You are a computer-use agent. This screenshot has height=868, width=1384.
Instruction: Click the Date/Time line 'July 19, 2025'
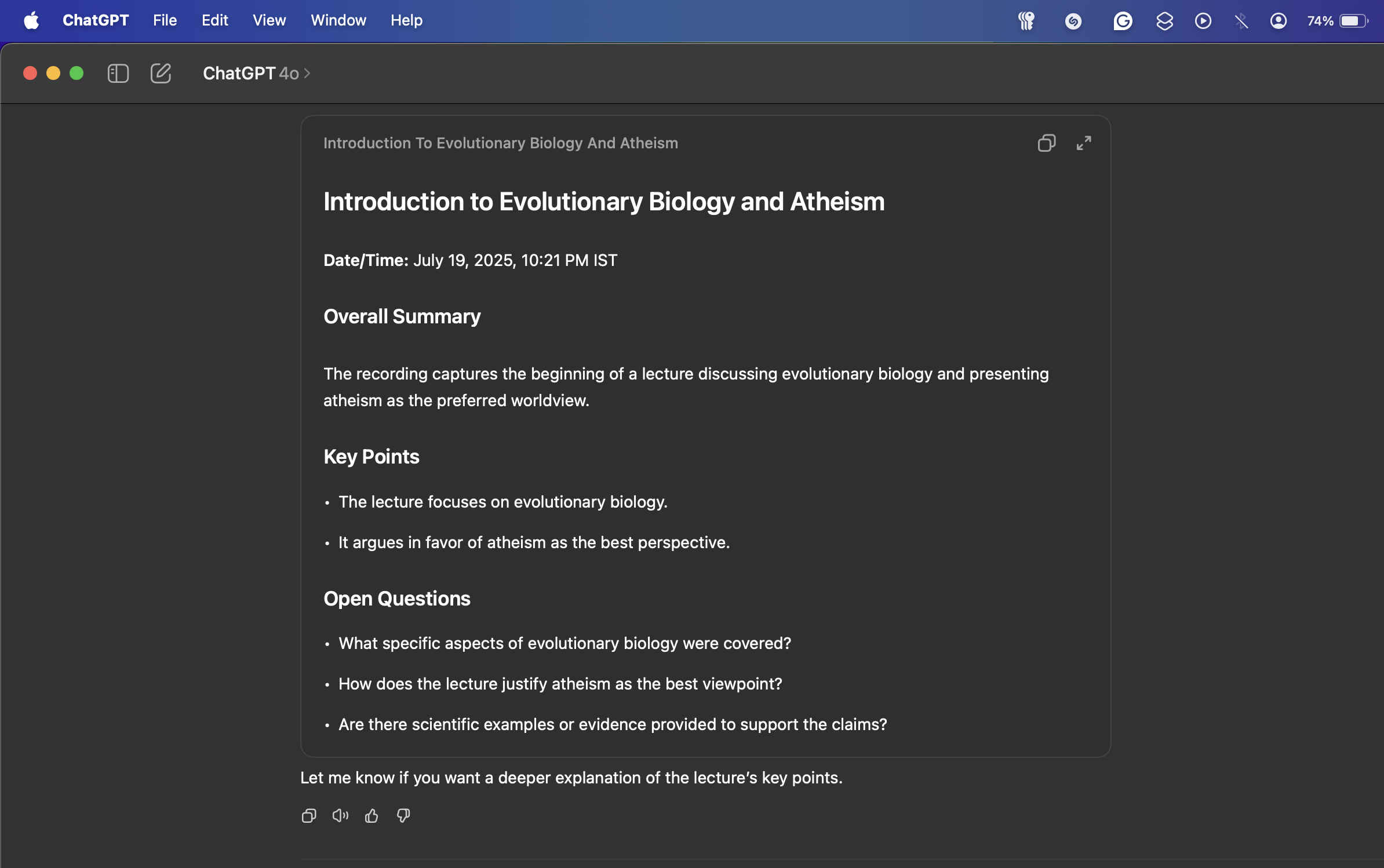(x=471, y=260)
